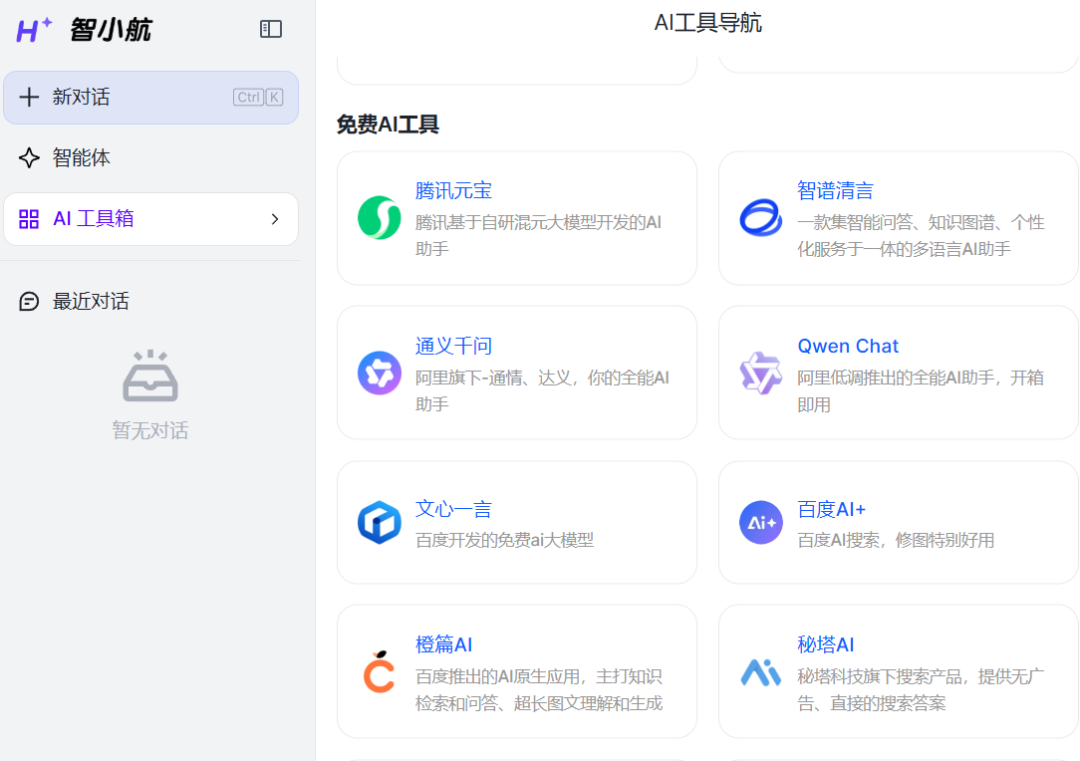Open the 橙篇AI title link
The height and width of the screenshot is (761, 1080).
click(x=444, y=645)
